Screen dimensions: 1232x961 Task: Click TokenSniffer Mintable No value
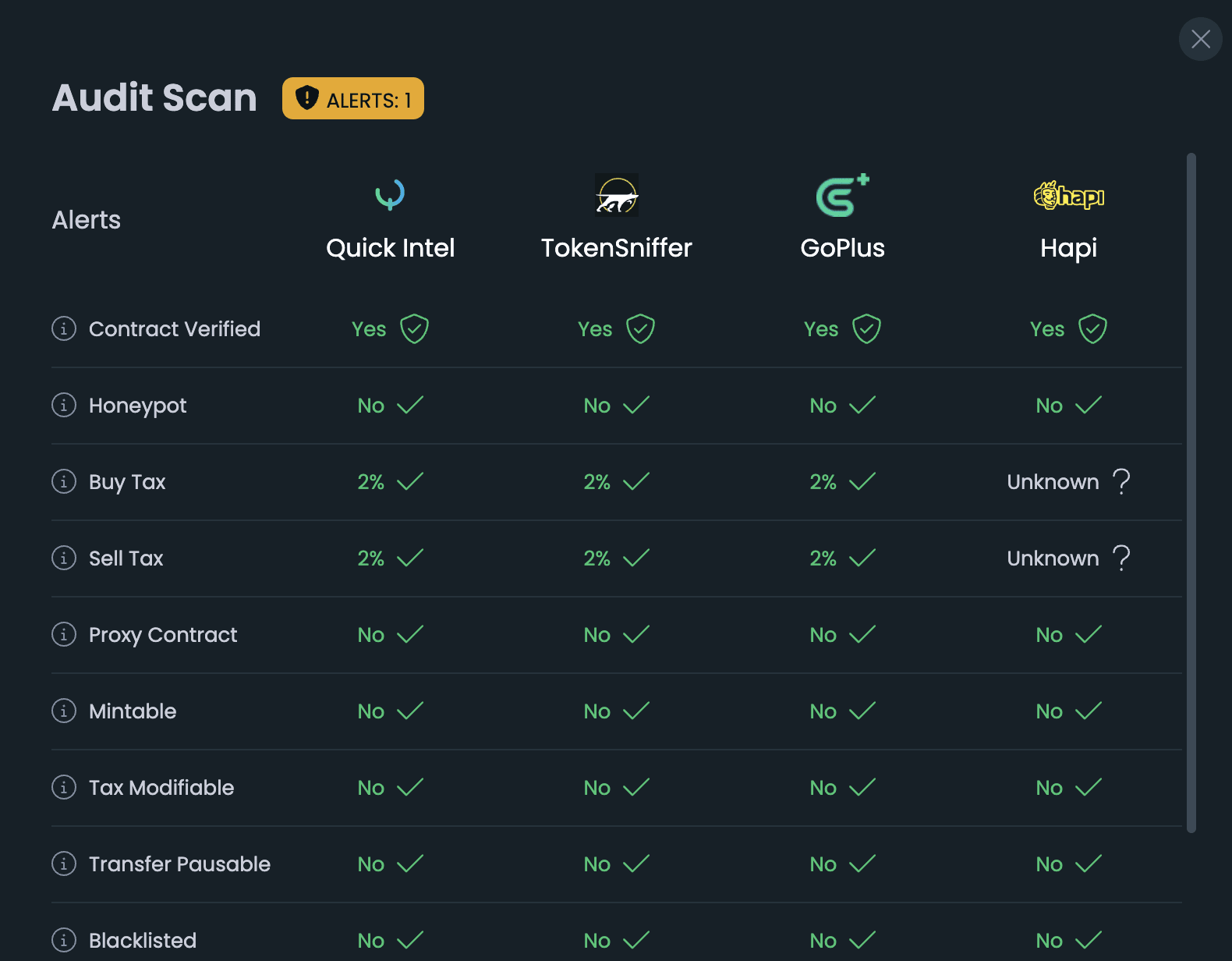point(597,711)
